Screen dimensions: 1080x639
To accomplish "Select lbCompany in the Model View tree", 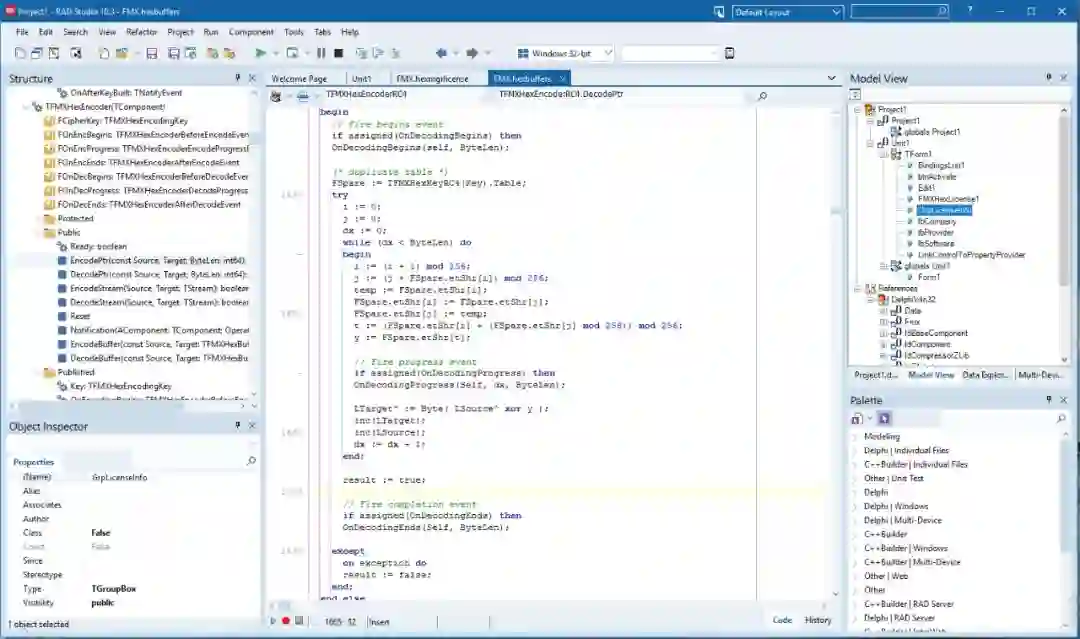I will [x=936, y=221].
